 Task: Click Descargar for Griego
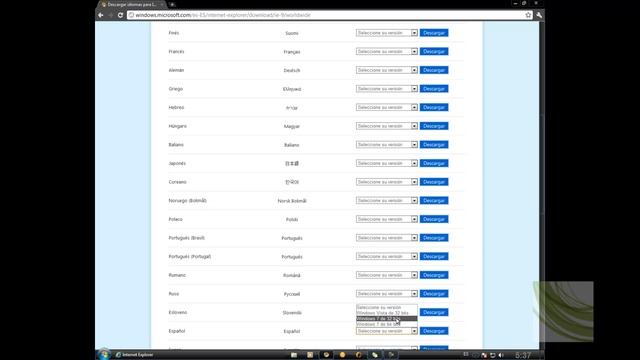point(434,89)
